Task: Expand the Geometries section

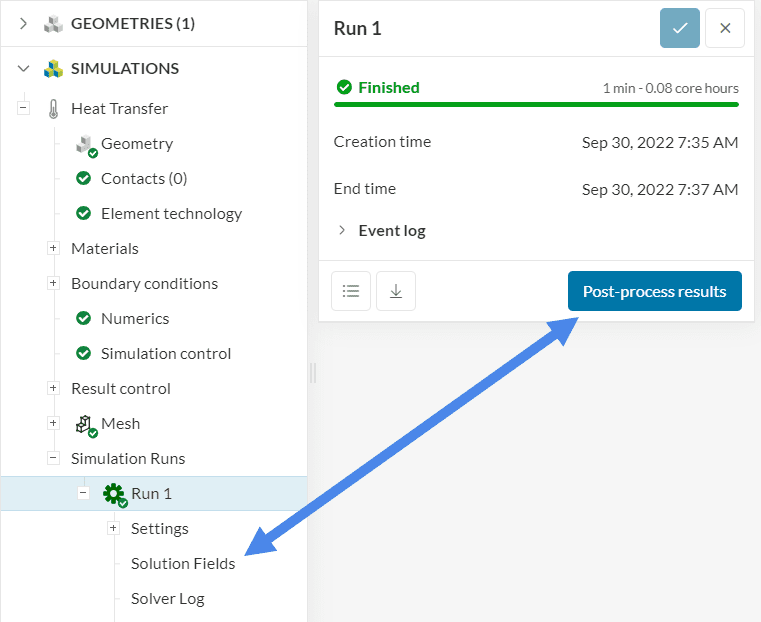Action: 23,24
